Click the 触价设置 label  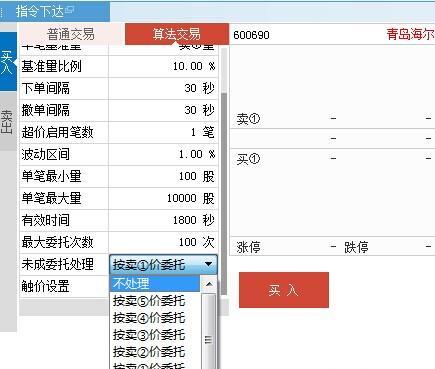pos(45,286)
